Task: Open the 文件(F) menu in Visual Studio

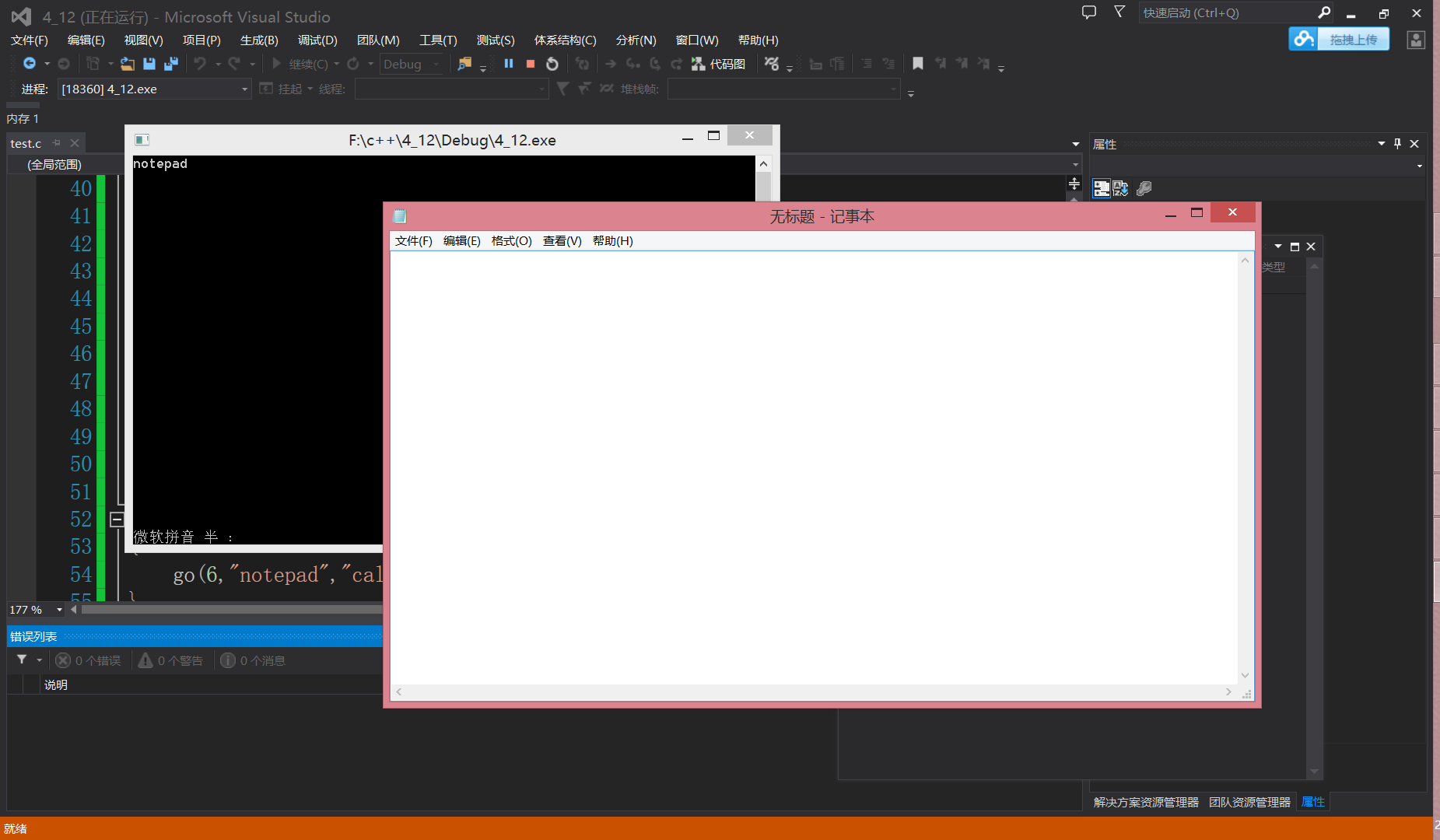Action: (x=29, y=40)
